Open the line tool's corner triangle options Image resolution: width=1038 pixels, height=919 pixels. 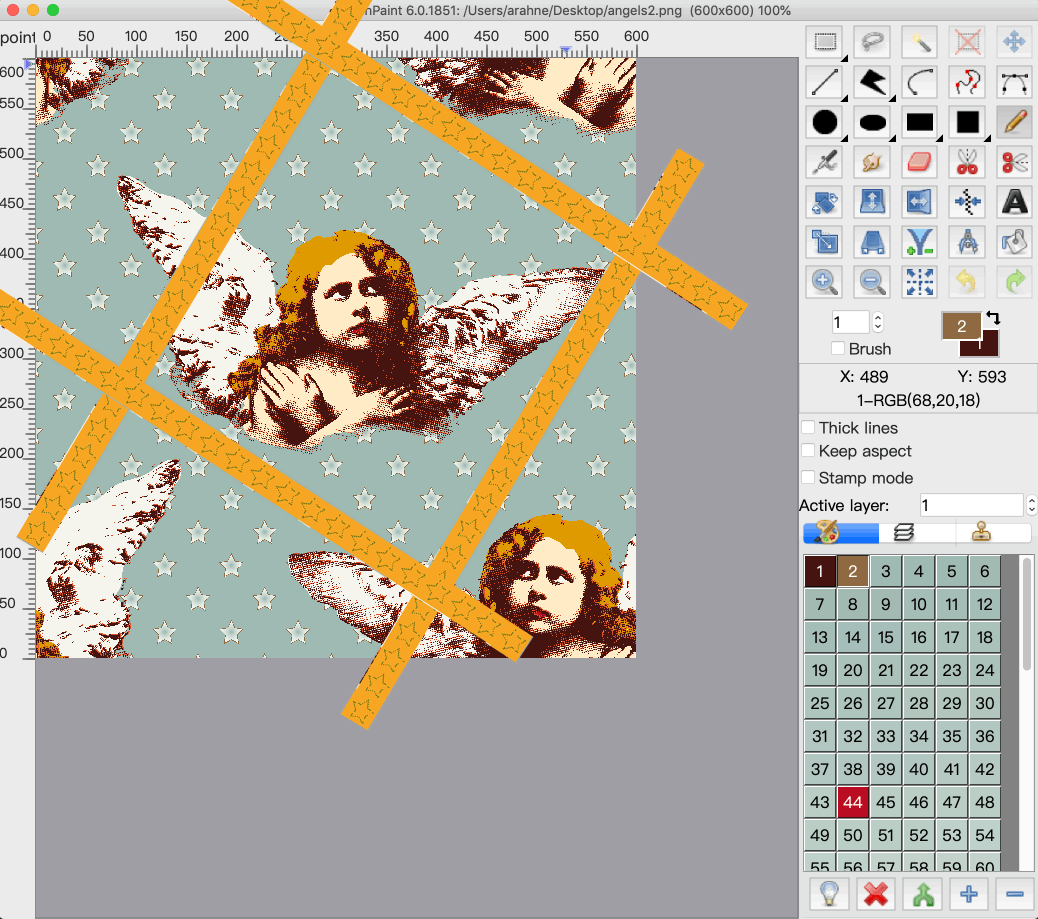point(844,99)
